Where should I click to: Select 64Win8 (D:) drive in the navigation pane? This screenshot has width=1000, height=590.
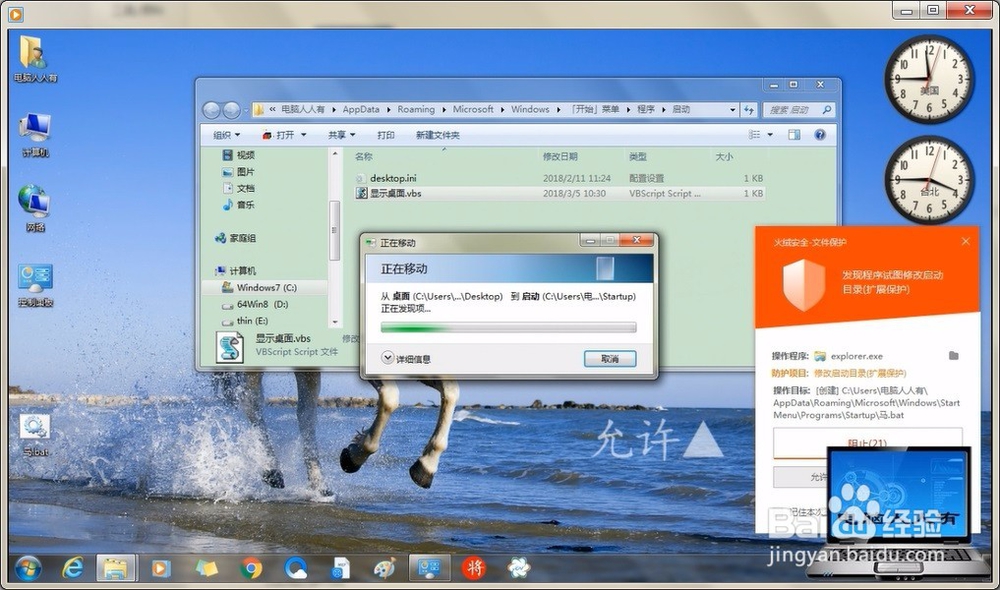(262, 304)
